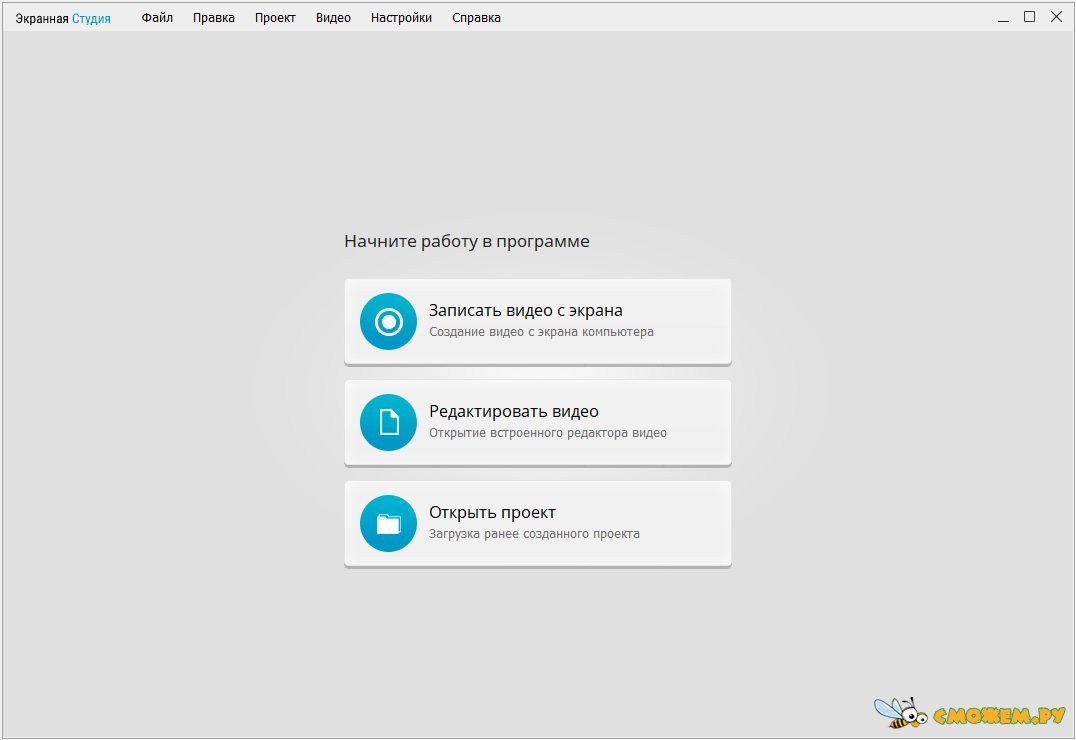Select "Записать видео с экрана" title
Image resolution: width=1076 pixels, height=740 pixels.
(526, 310)
